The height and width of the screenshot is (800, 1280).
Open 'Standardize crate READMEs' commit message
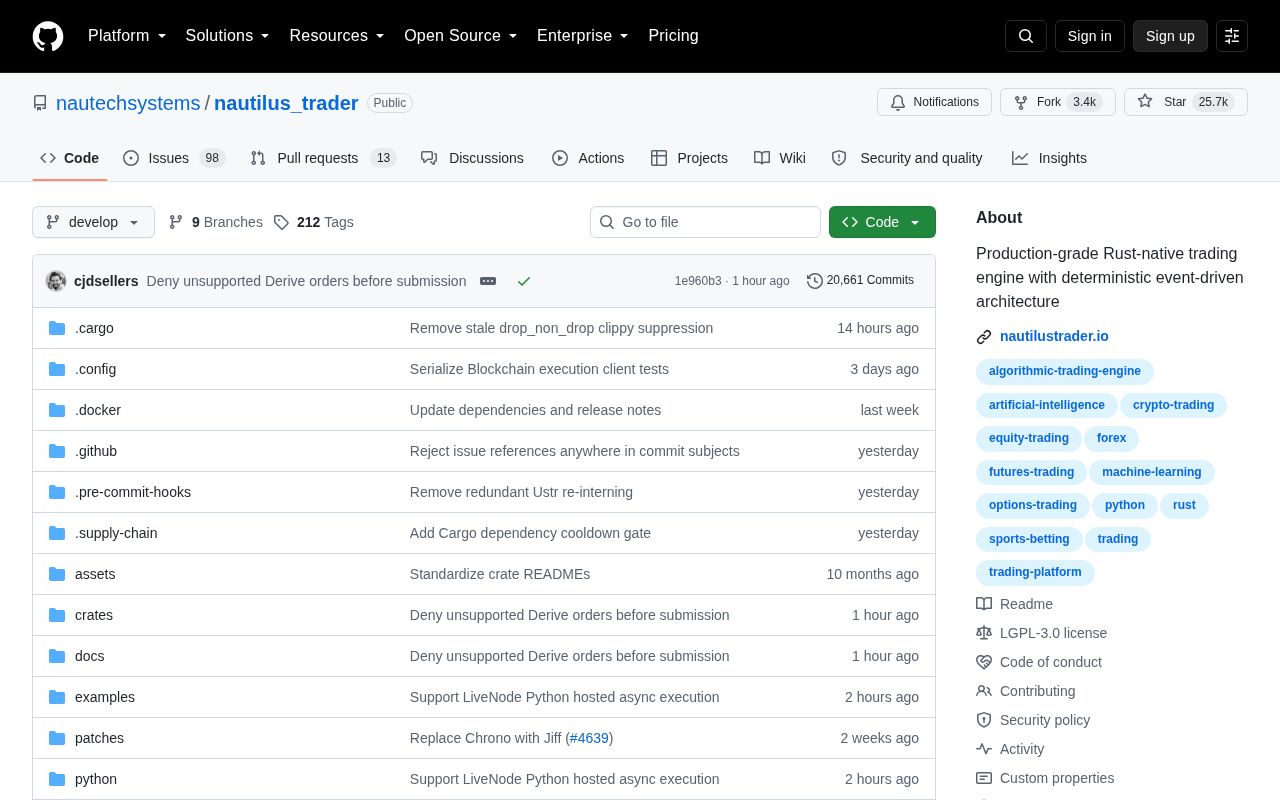[500, 574]
